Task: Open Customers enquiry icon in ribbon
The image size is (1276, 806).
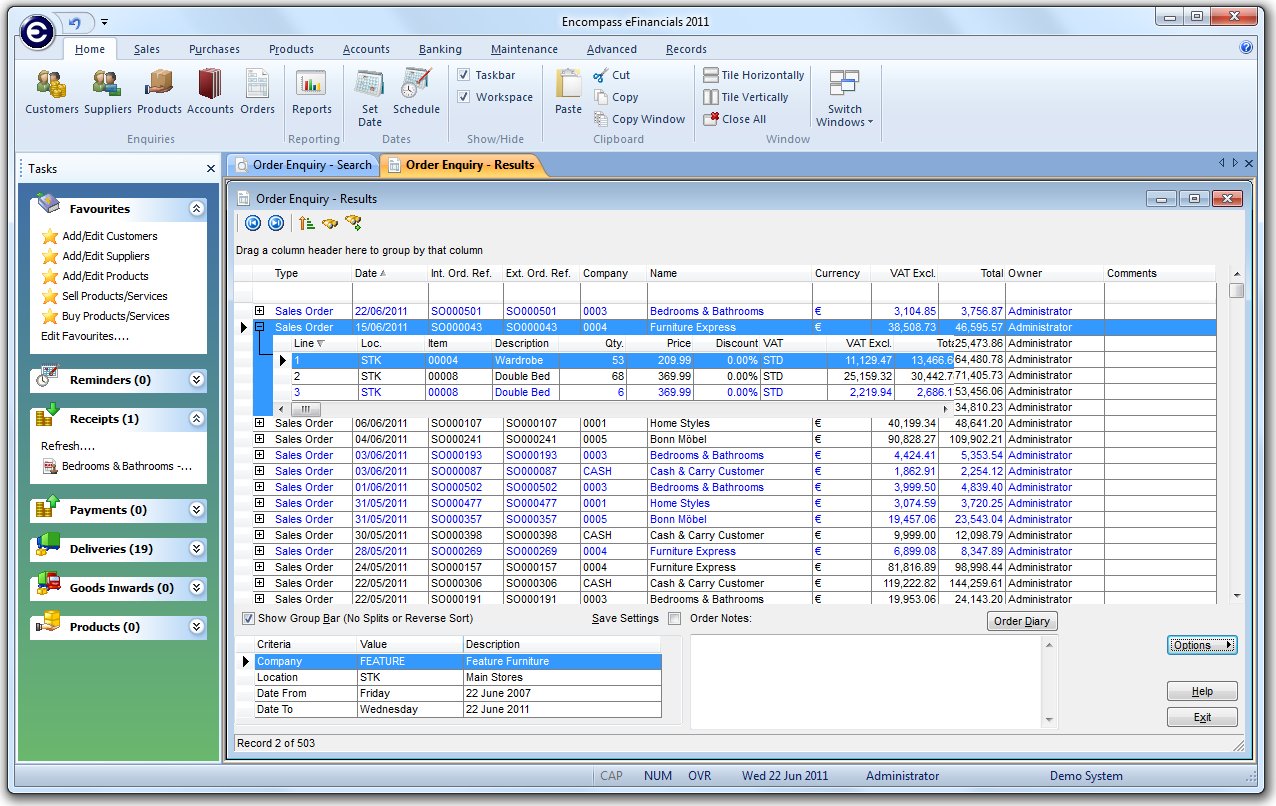Action: click(x=51, y=92)
